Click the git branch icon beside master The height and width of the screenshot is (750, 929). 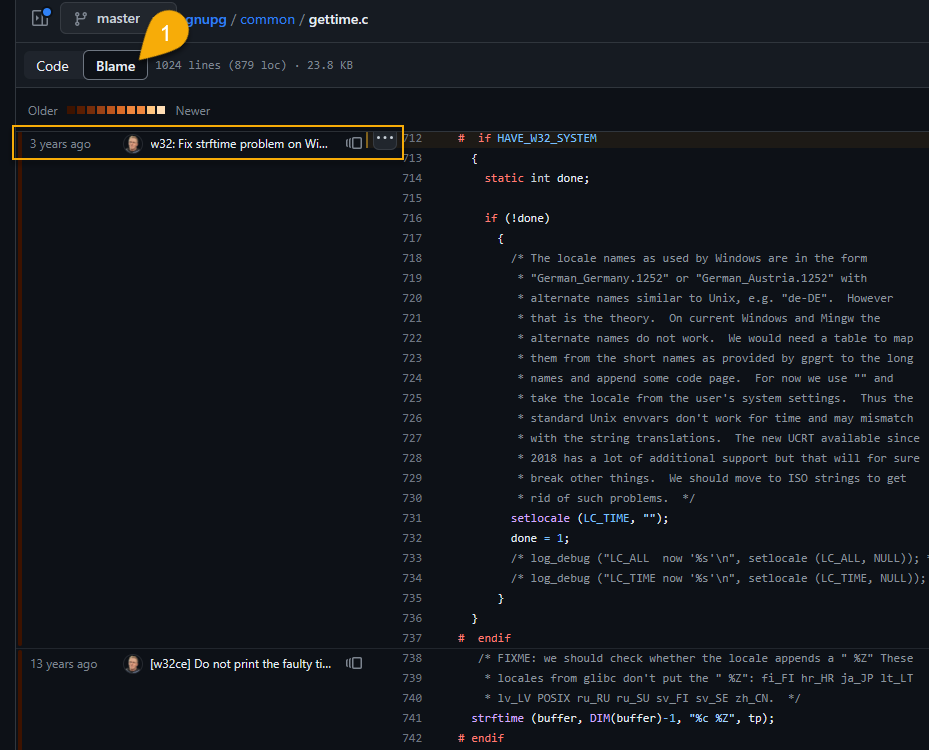click(81, 19)
